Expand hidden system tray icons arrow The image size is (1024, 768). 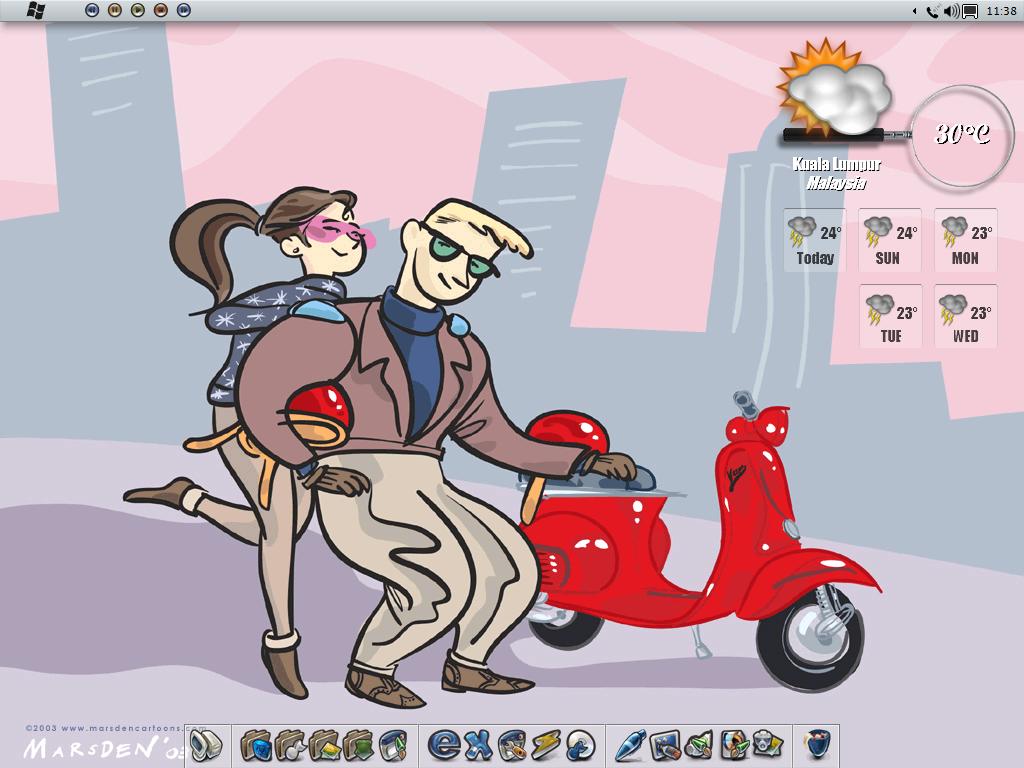click(915, 12)
